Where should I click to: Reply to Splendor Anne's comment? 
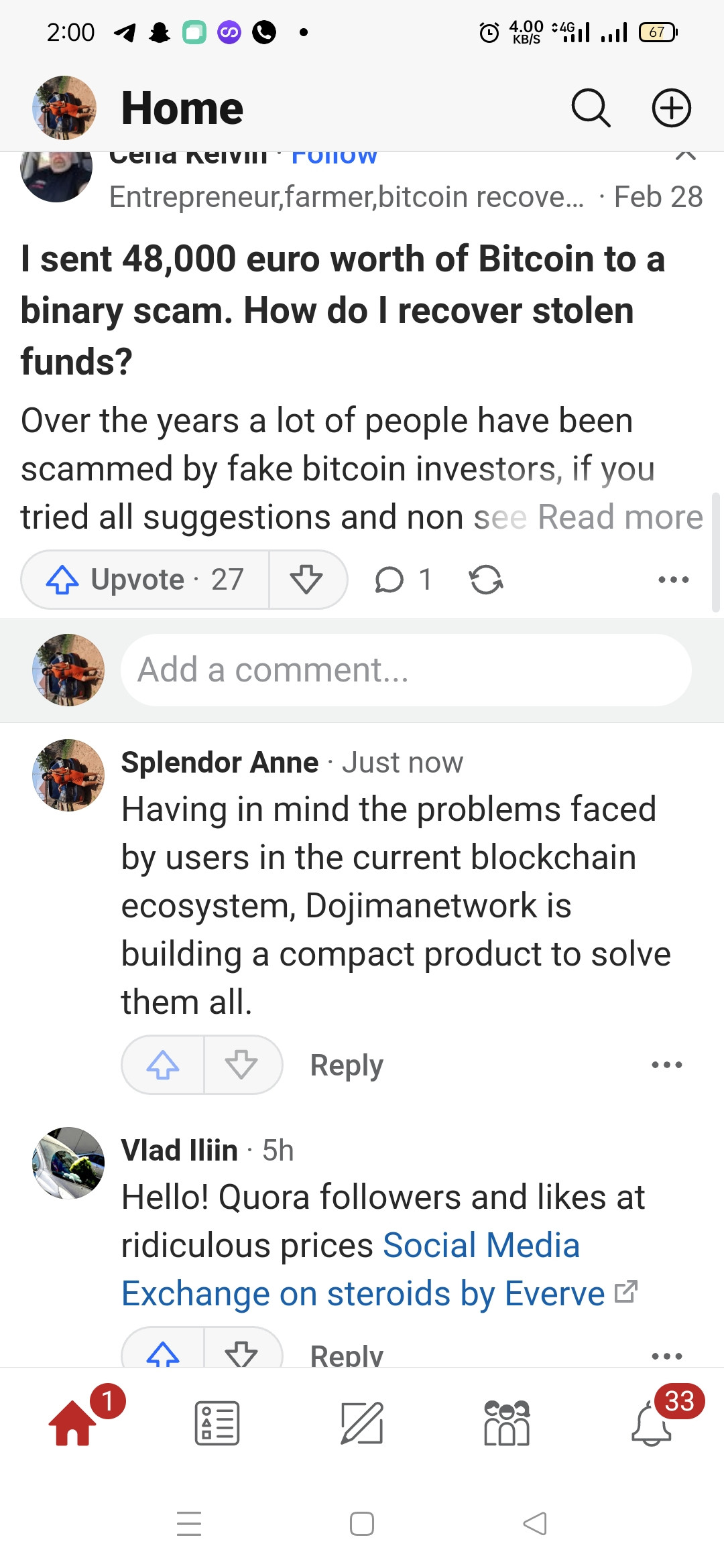(347, 1065)
